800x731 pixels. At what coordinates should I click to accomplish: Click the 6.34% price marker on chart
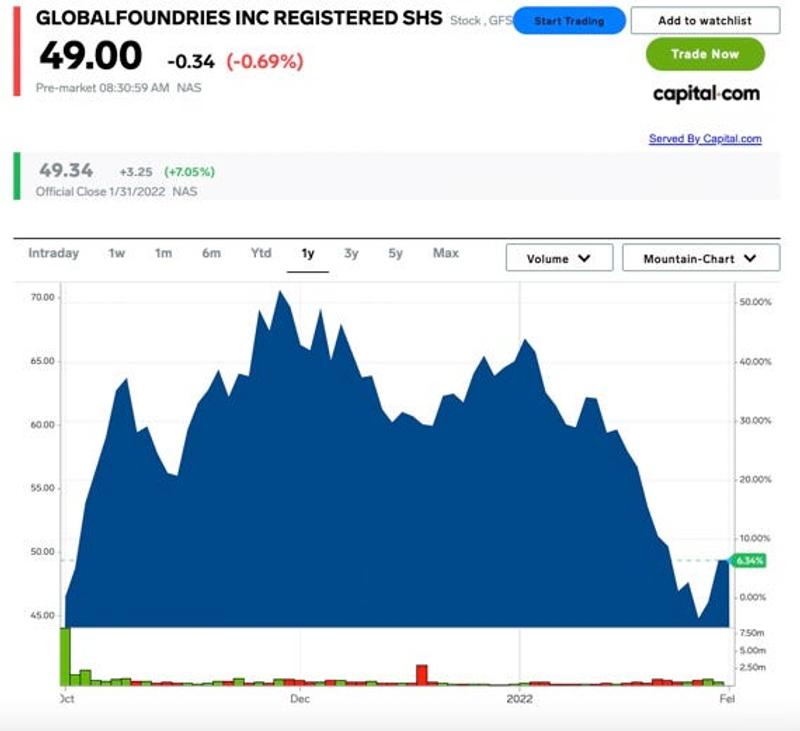click(749, 561)
